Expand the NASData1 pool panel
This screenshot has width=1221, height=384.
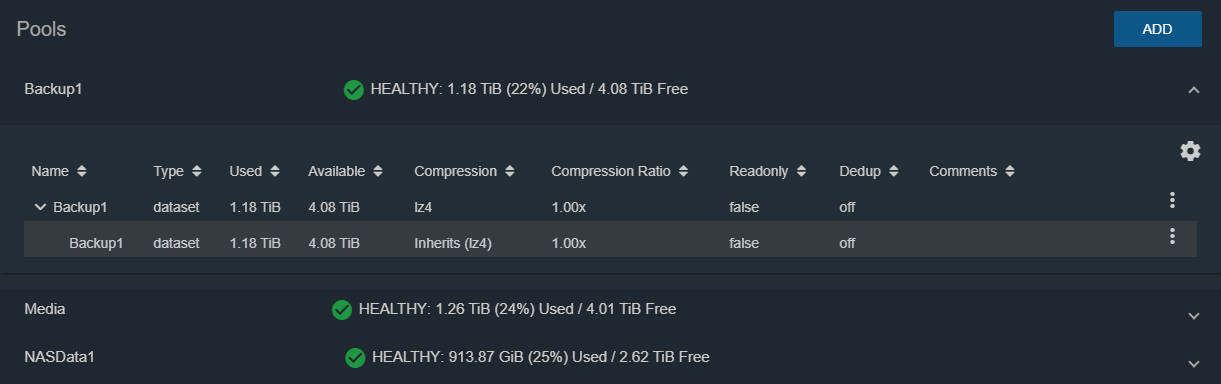pos(1193,363)
